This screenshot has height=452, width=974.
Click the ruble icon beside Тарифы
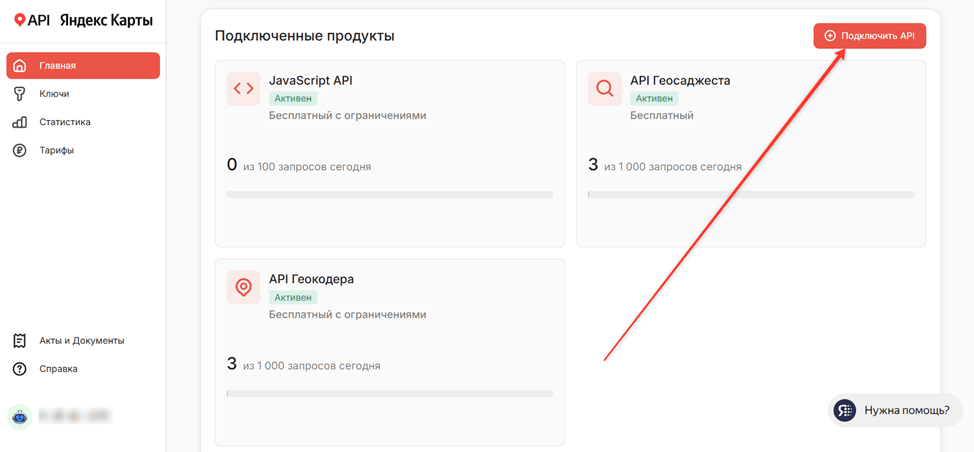point(20,150)
